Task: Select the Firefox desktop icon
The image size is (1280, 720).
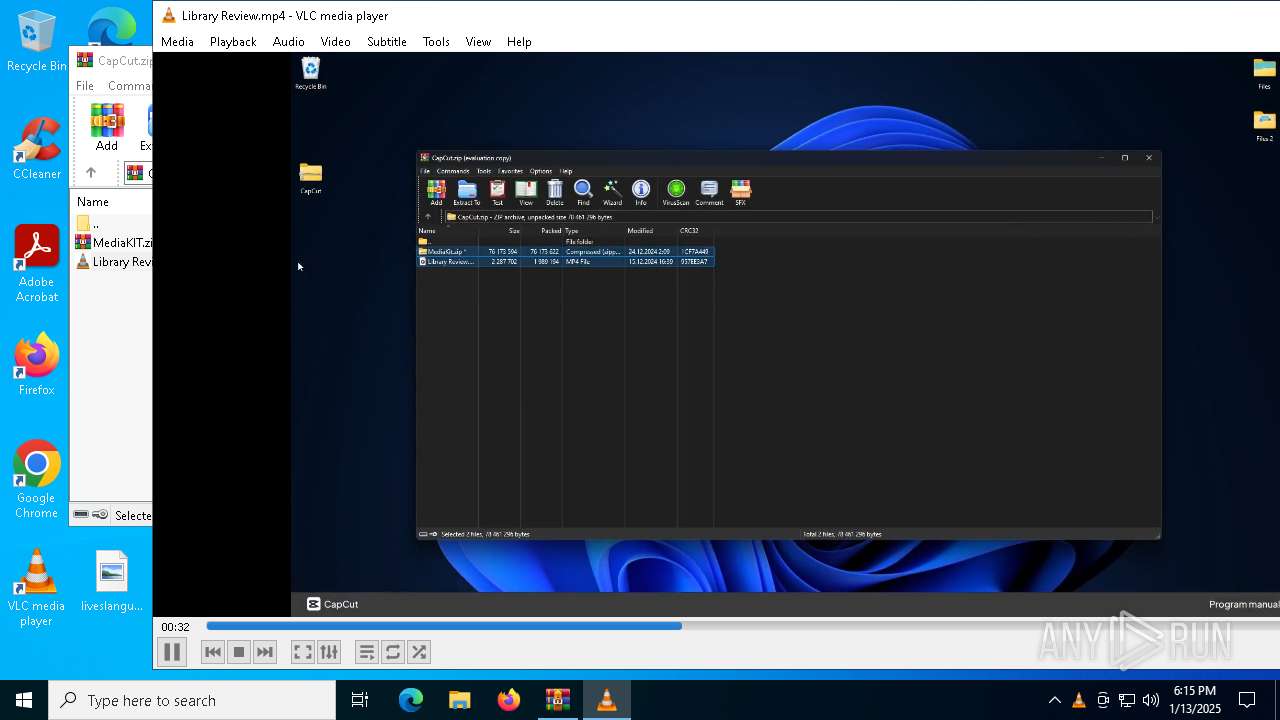Action: pyautogui.click(x=37, y=364)
